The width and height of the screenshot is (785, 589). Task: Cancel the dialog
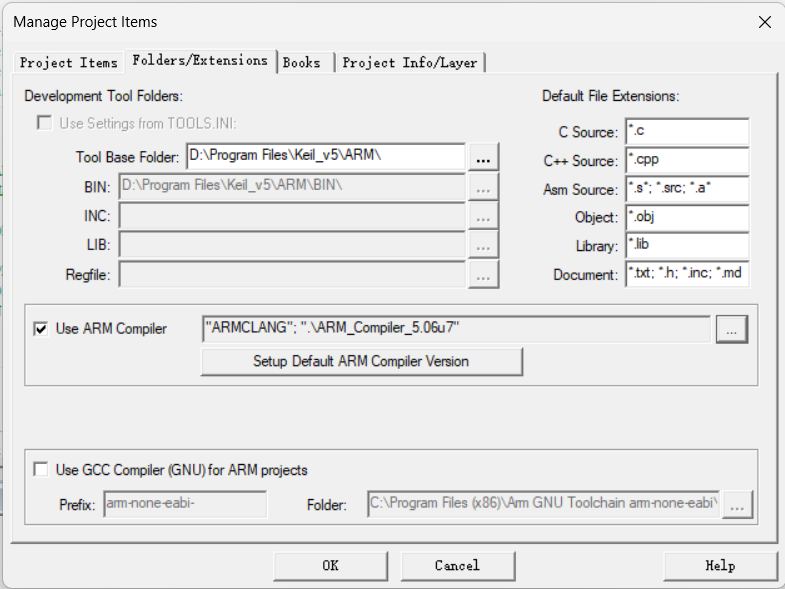coord(458,566)
